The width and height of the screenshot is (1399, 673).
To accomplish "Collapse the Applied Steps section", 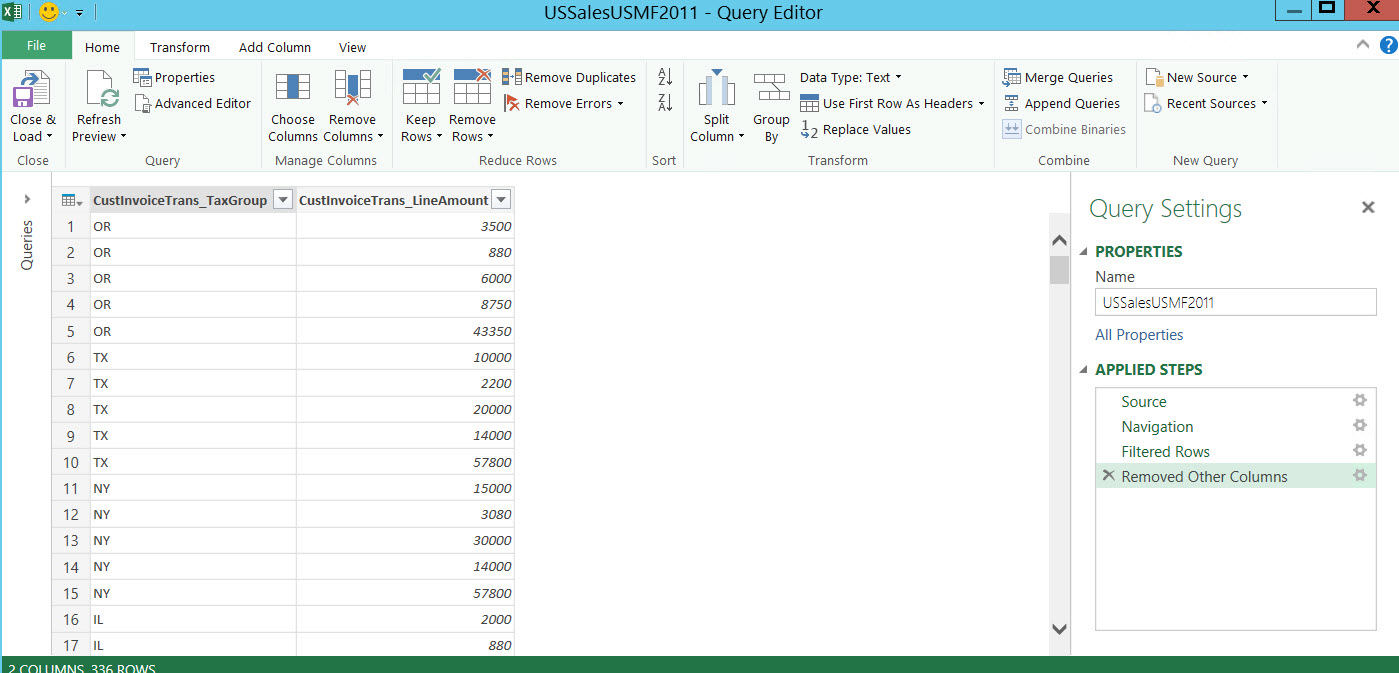I will 1084,370.
